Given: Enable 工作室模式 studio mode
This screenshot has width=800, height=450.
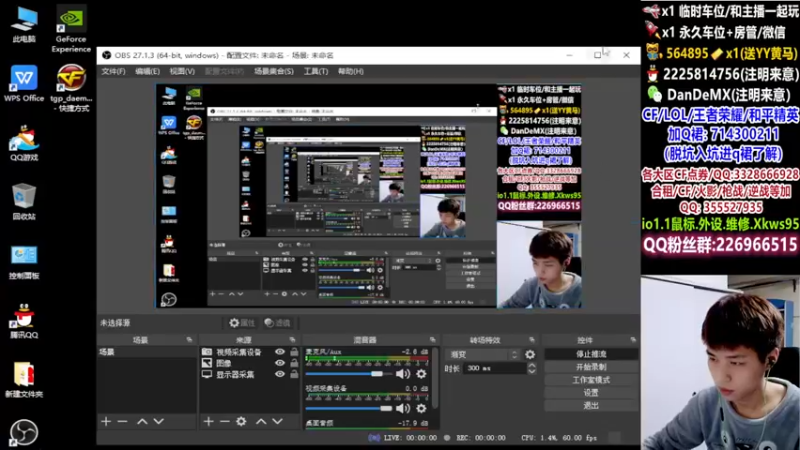Looking at the screenshot, I should pos(591,380).
